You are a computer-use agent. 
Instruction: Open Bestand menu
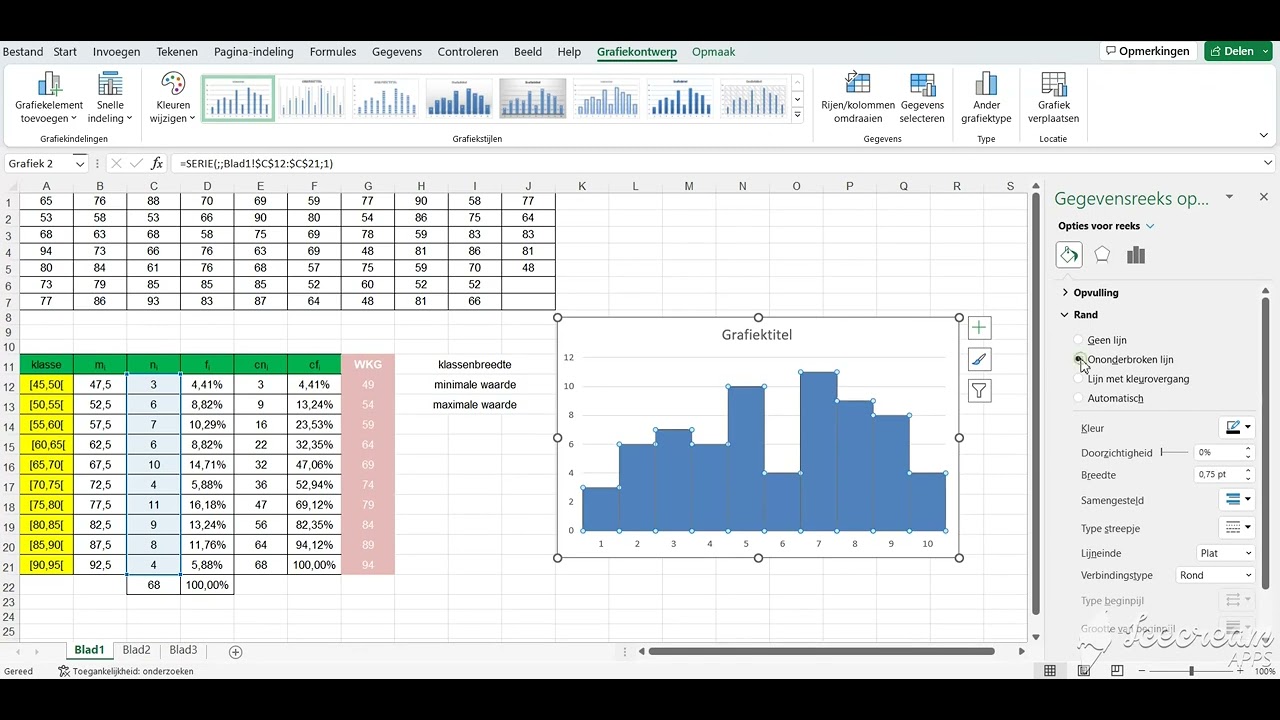tap(23, 52)
